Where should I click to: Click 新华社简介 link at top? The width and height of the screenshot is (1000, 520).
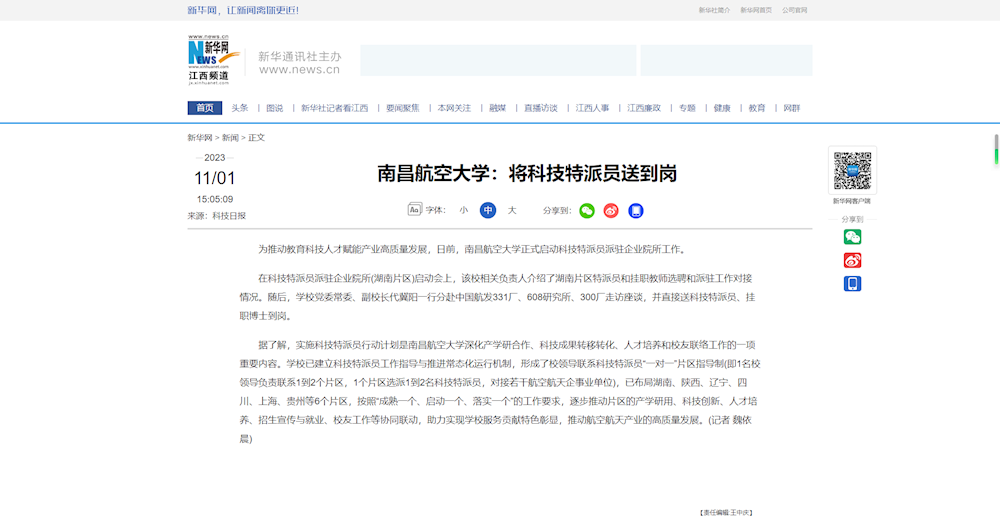click(714, 10)
